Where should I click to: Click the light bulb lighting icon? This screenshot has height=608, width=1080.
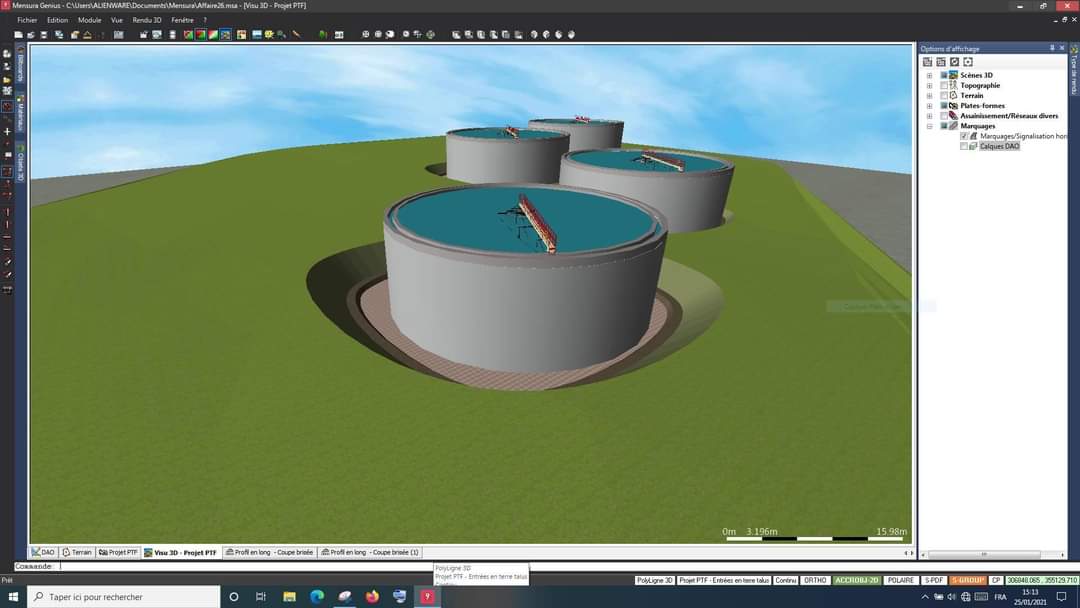coord(269,34)
